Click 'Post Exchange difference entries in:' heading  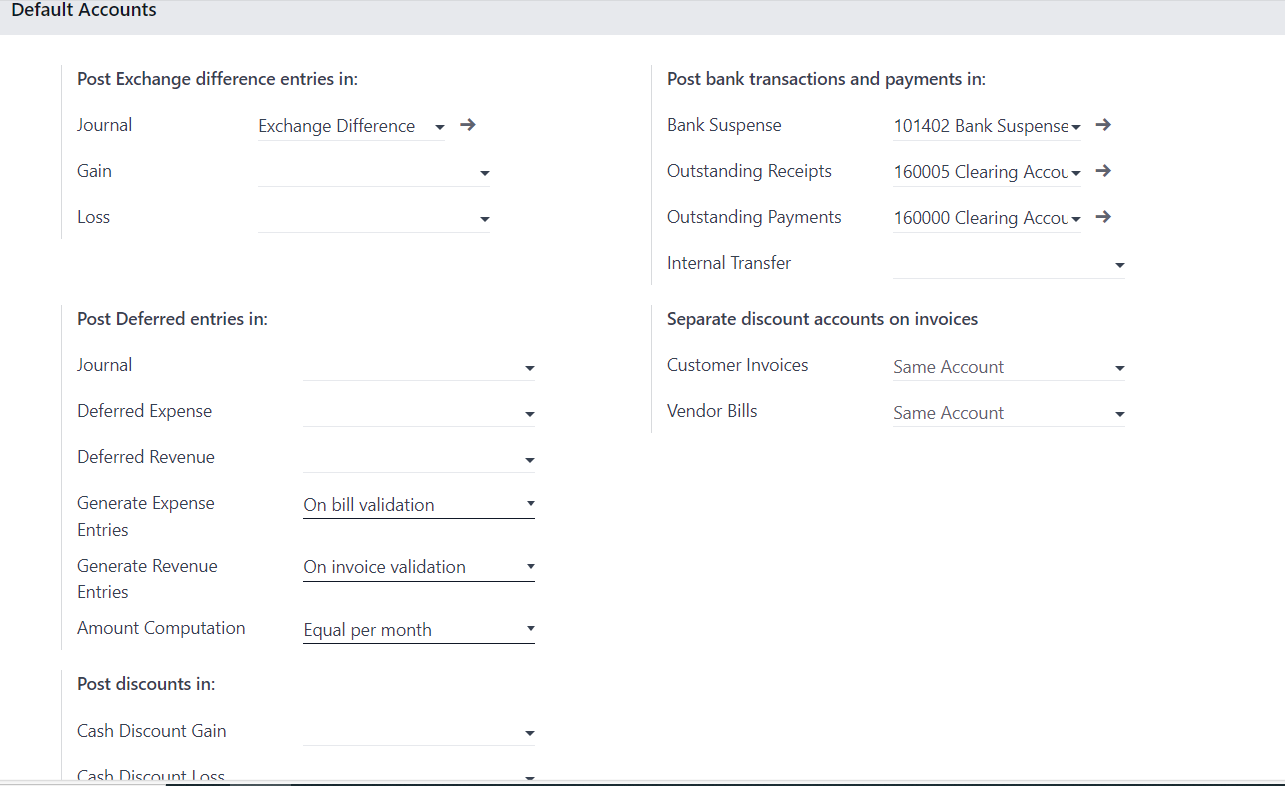217,79
